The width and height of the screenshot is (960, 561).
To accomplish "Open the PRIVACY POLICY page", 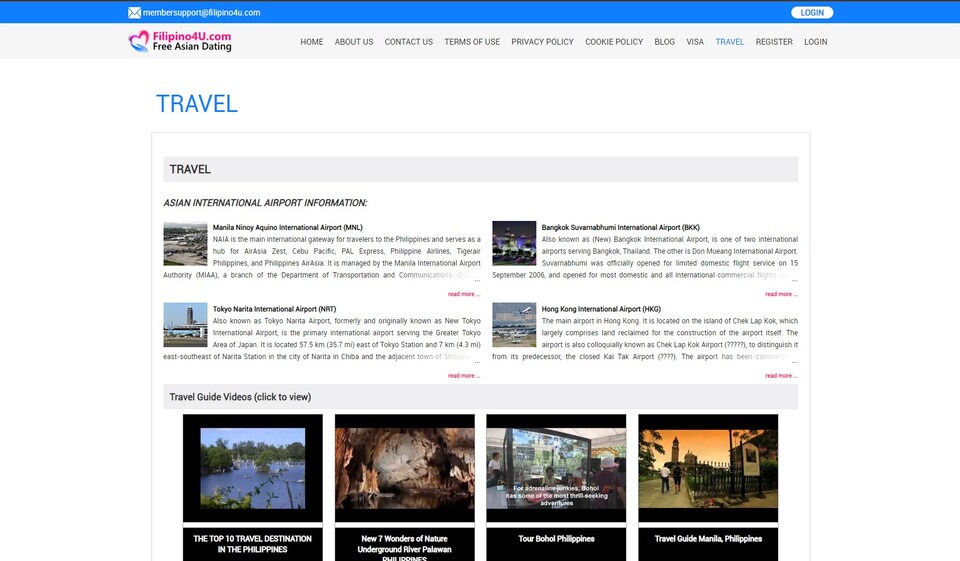I will [x=542, y=42].
